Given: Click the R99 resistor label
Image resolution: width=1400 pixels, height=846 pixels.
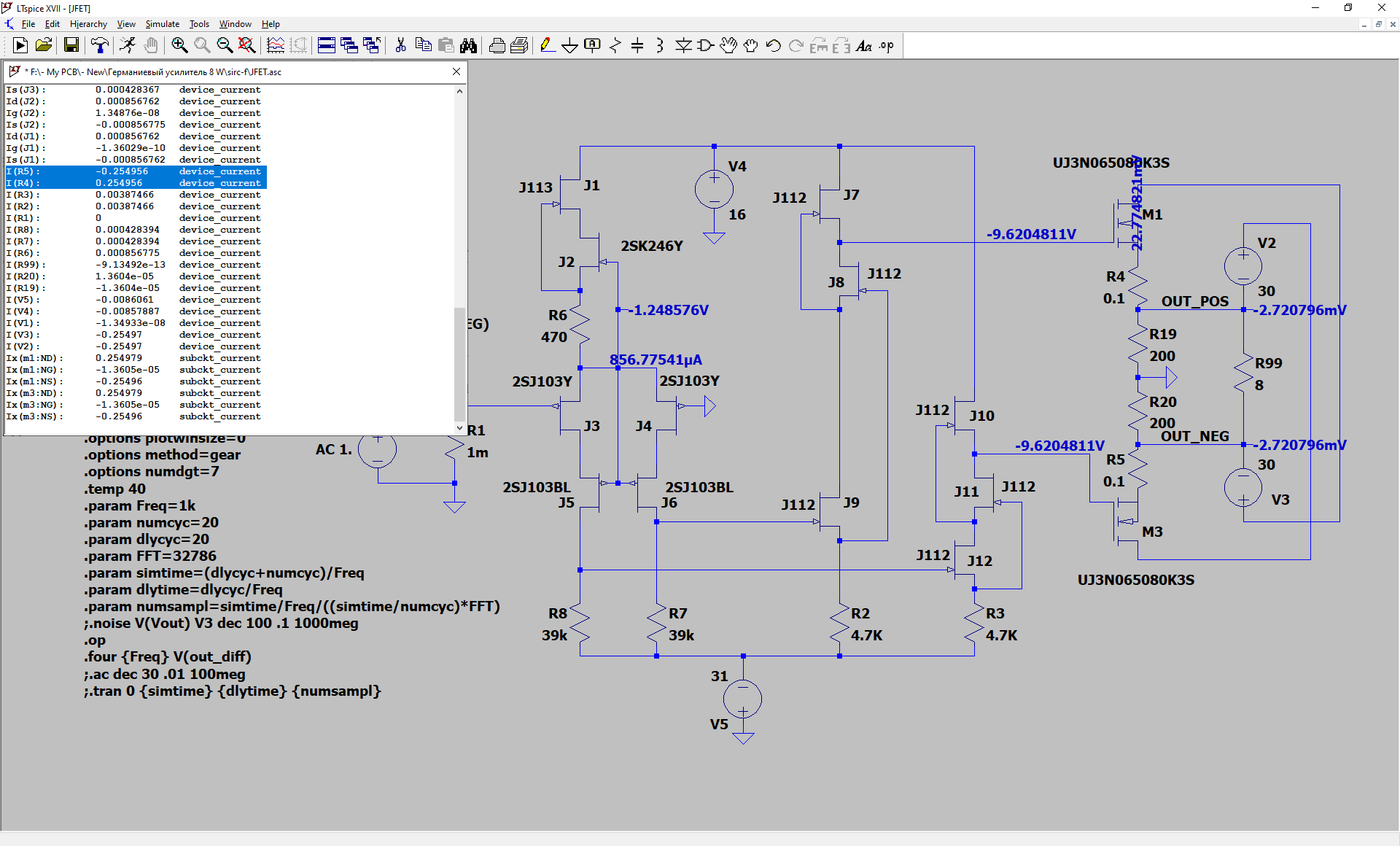Looking at the screenshot, I should coord(1268,363).
